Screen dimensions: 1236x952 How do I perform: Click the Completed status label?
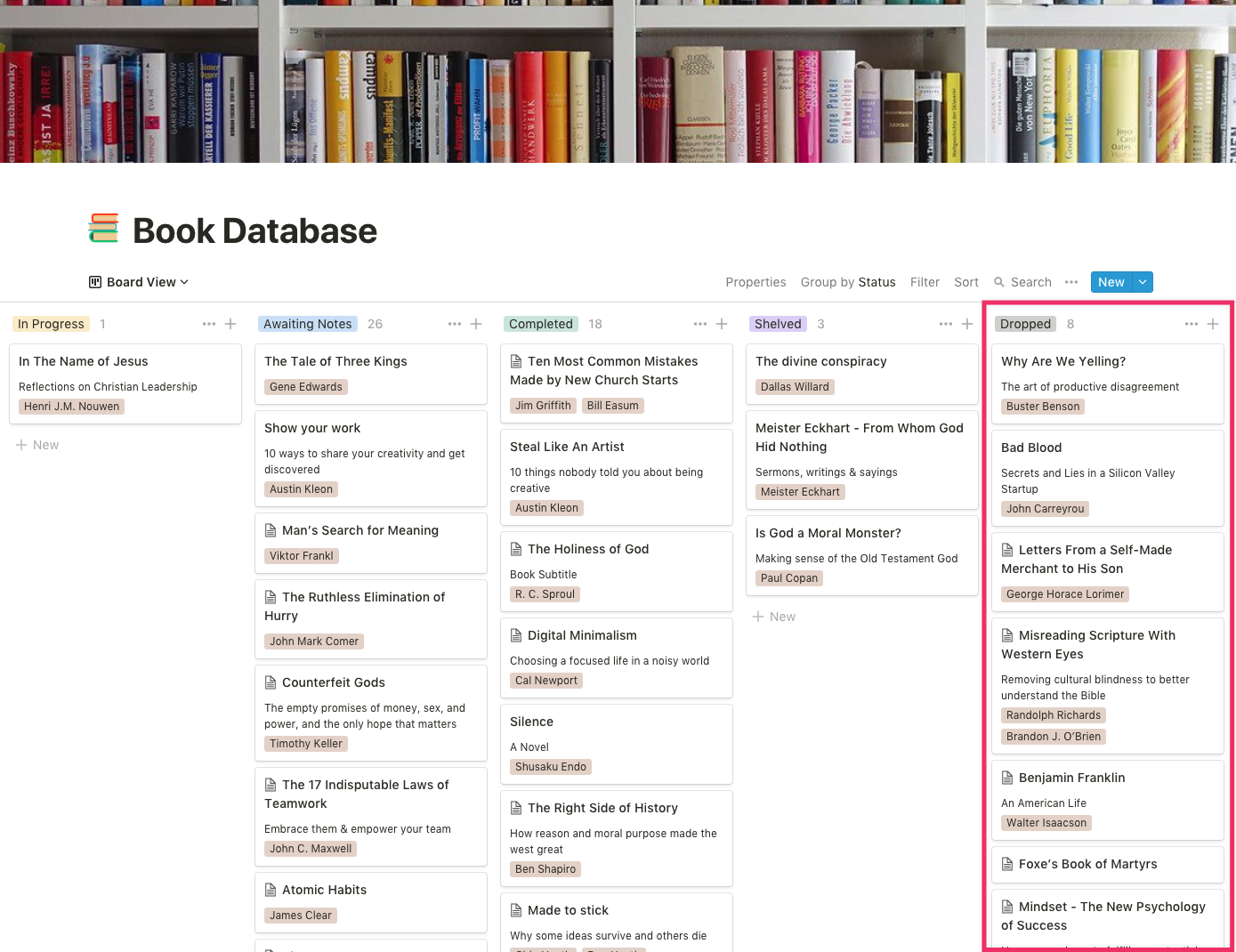pos(541,324)
